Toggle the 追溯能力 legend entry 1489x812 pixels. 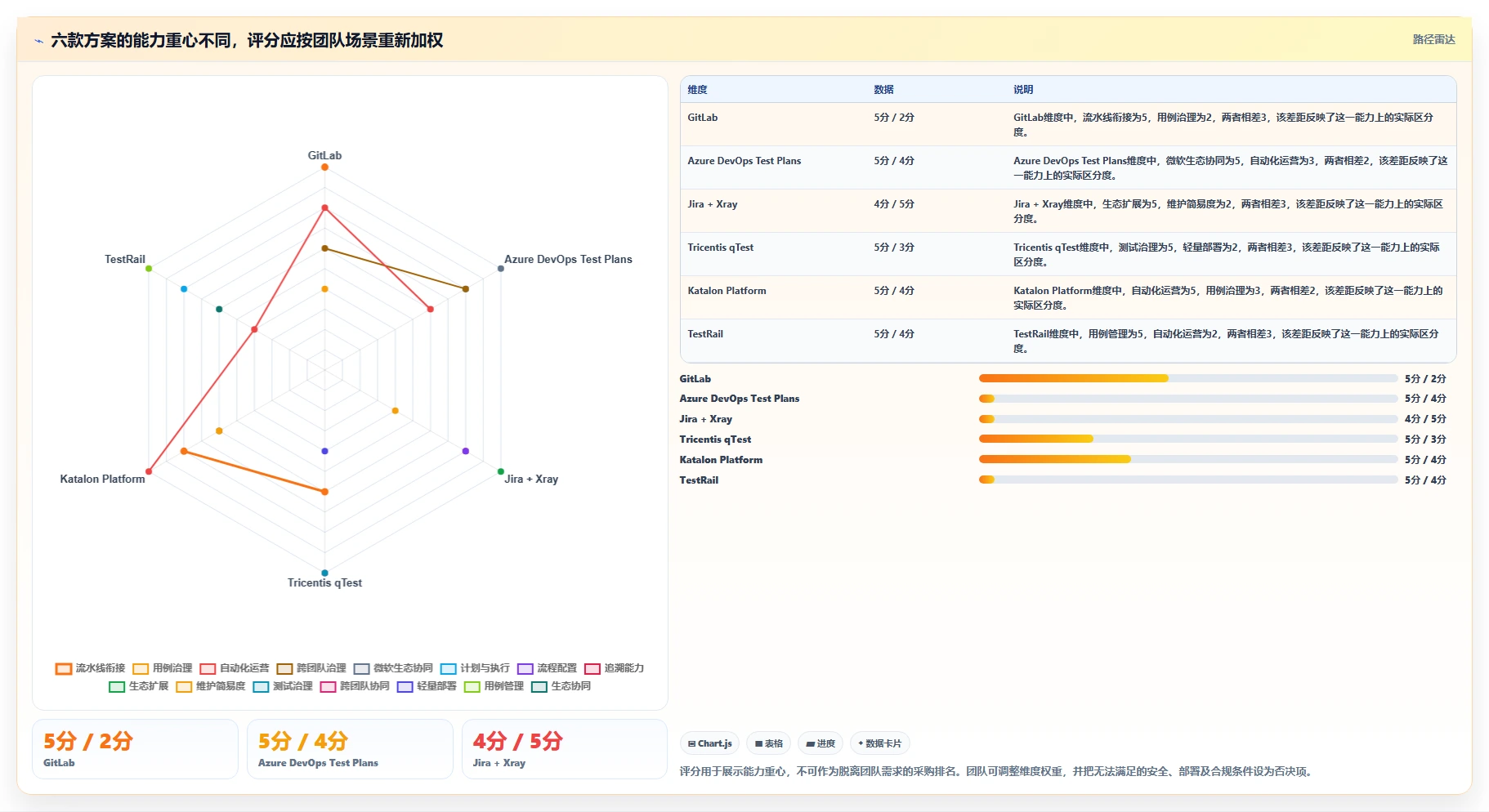pyautogui.click(x=614, y=668)
